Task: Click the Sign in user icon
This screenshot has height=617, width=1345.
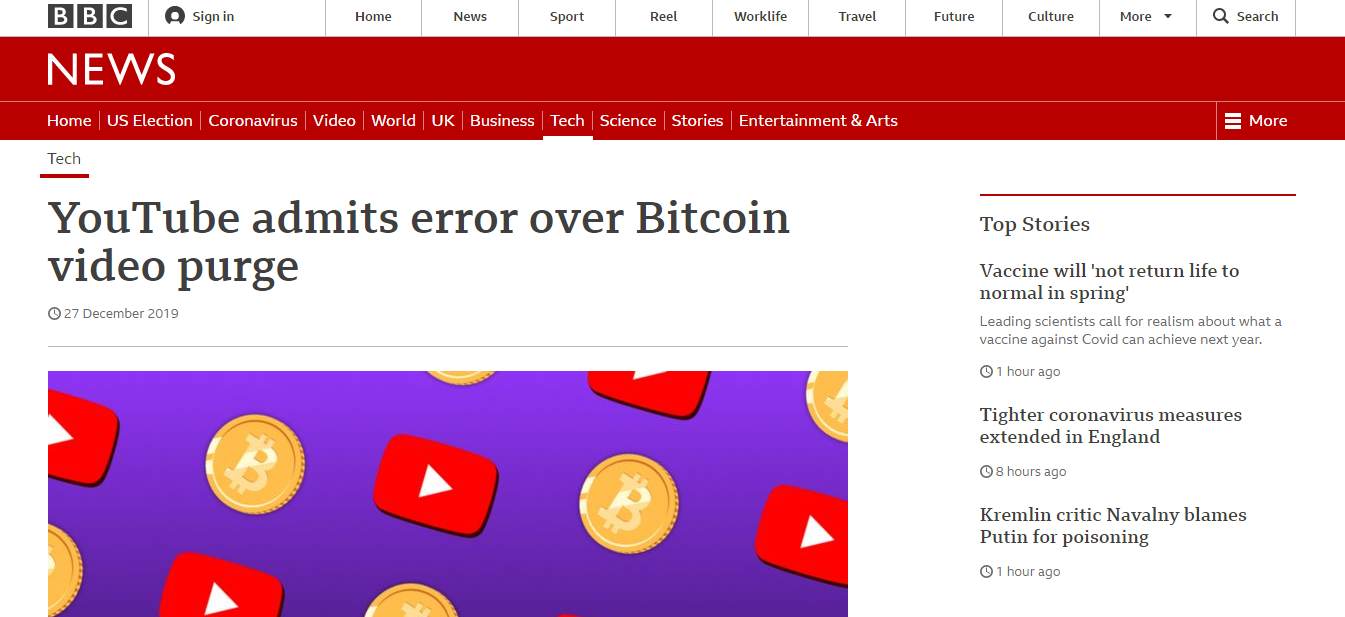Action: (x=175, y=16)
